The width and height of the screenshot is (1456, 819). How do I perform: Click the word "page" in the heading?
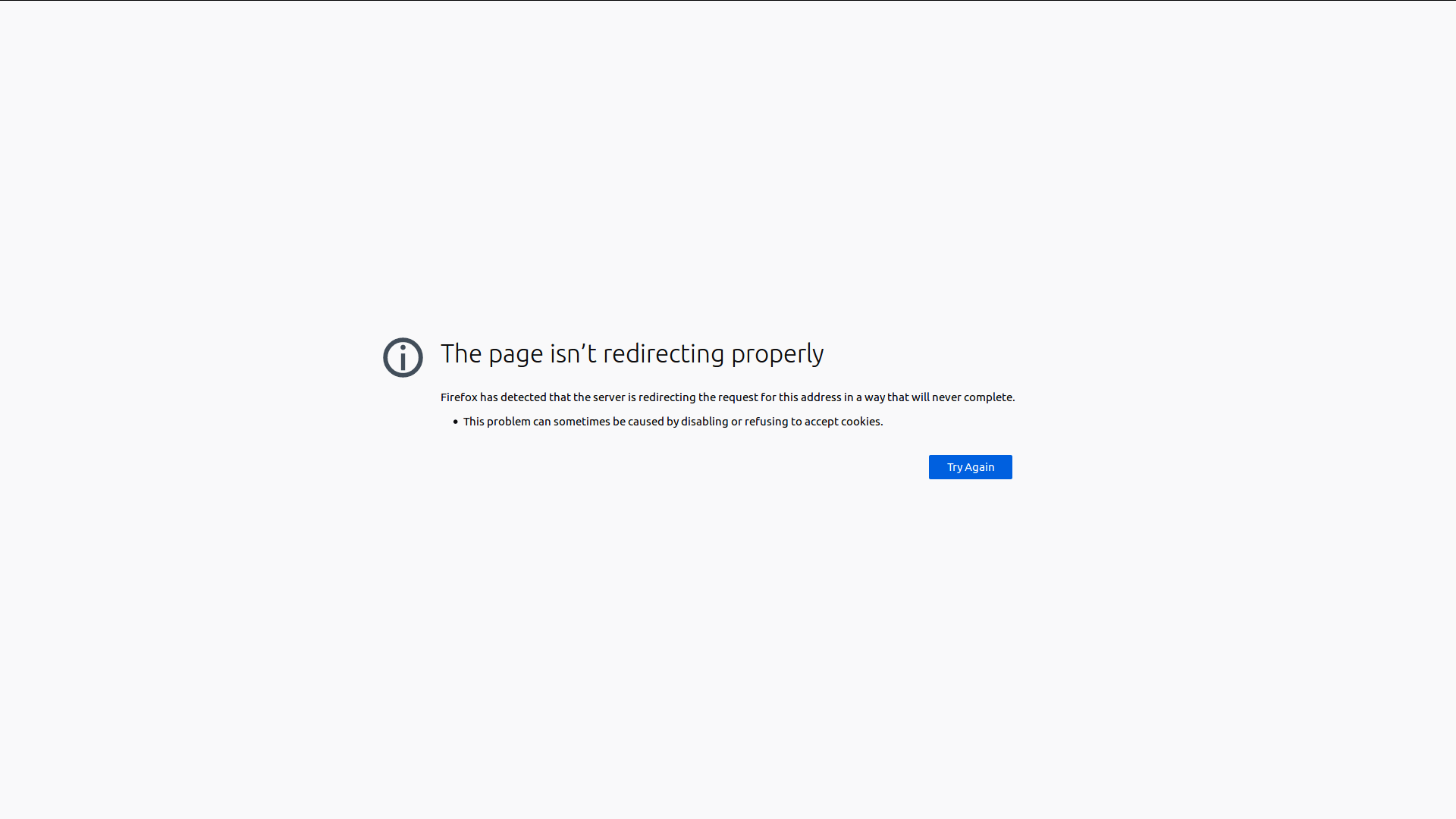[516, 354]
